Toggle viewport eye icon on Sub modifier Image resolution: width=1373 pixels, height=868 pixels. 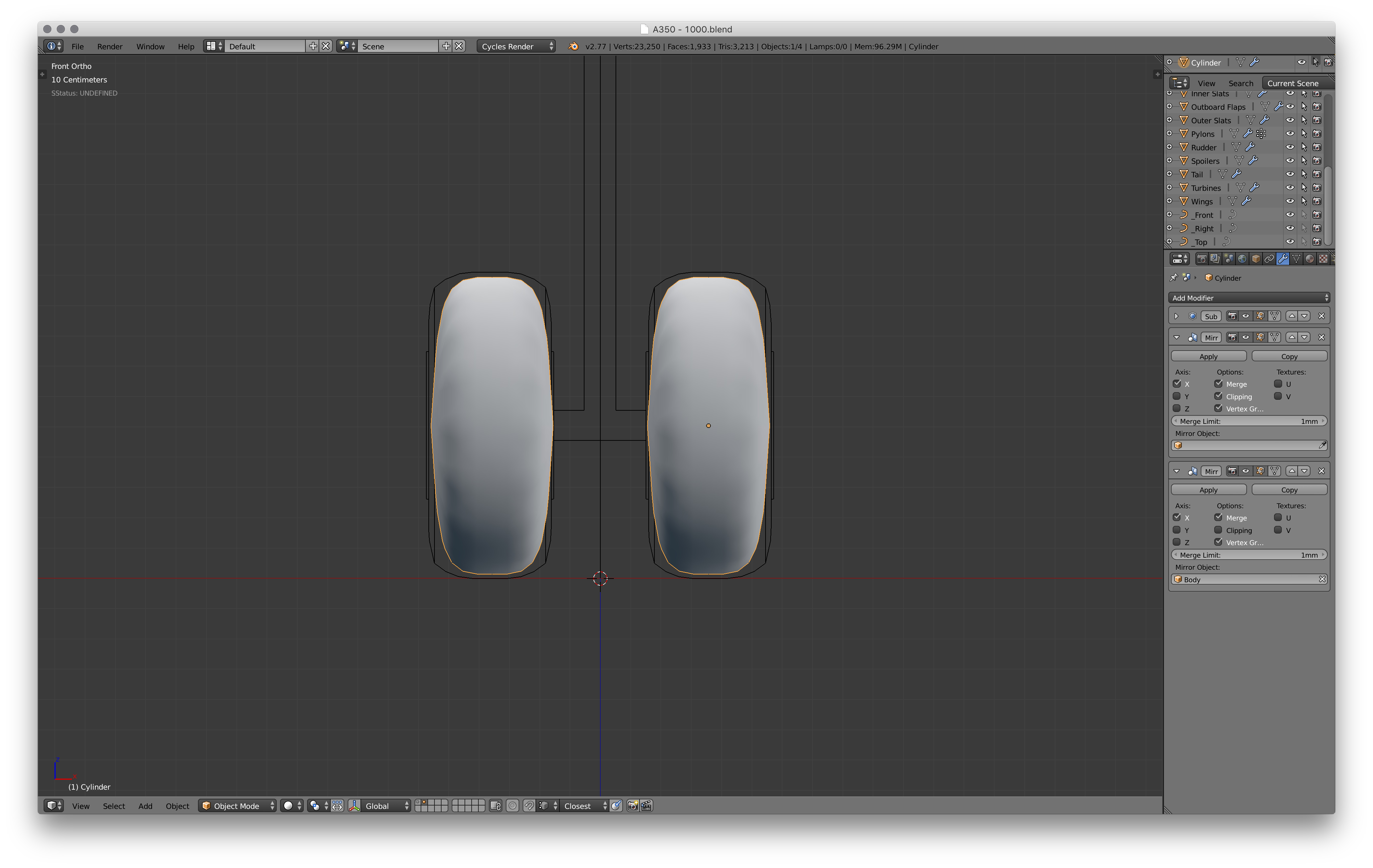(x=1246, y=316)
